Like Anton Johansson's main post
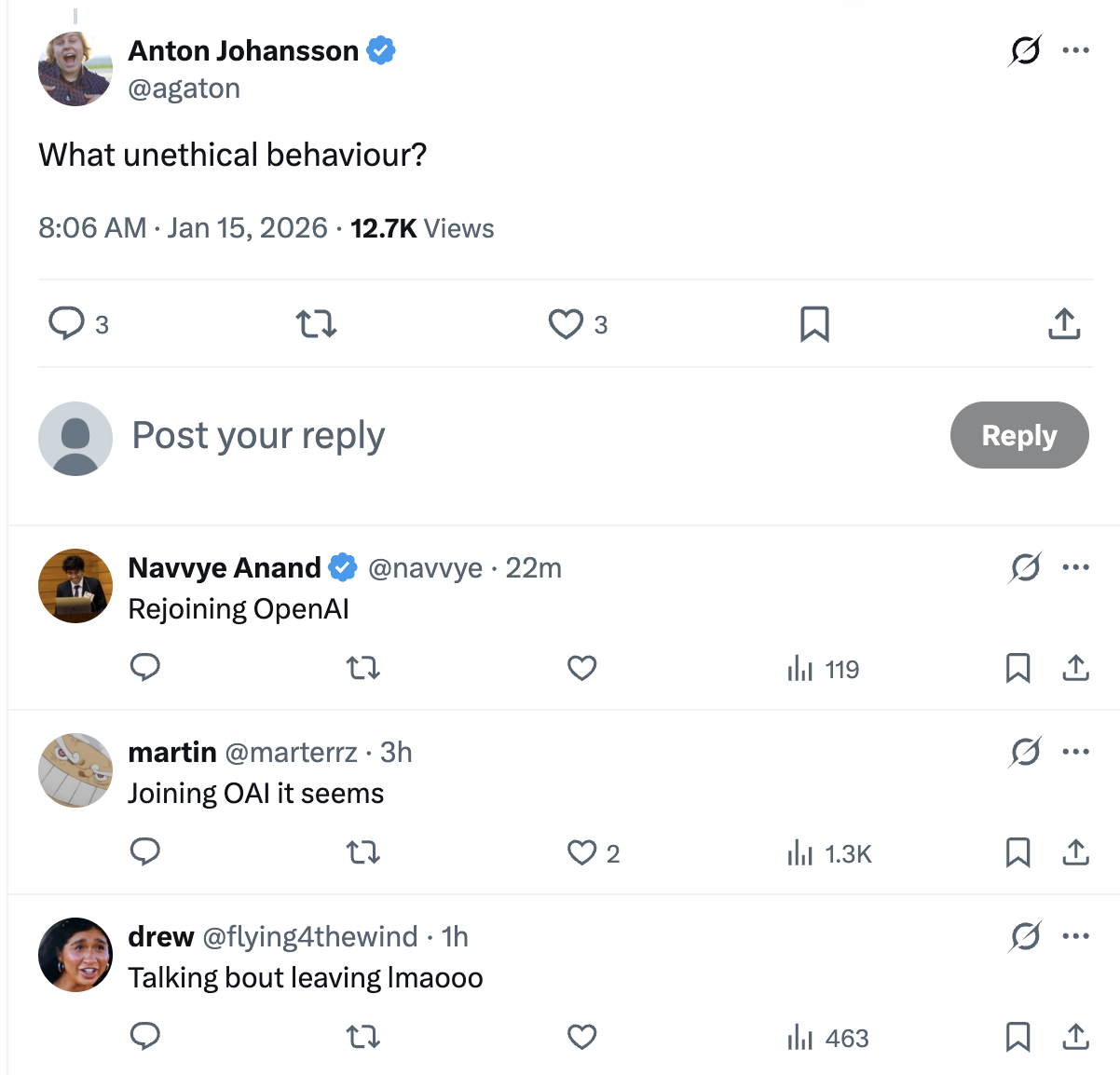1120x1075 pixels. (566, 324)
